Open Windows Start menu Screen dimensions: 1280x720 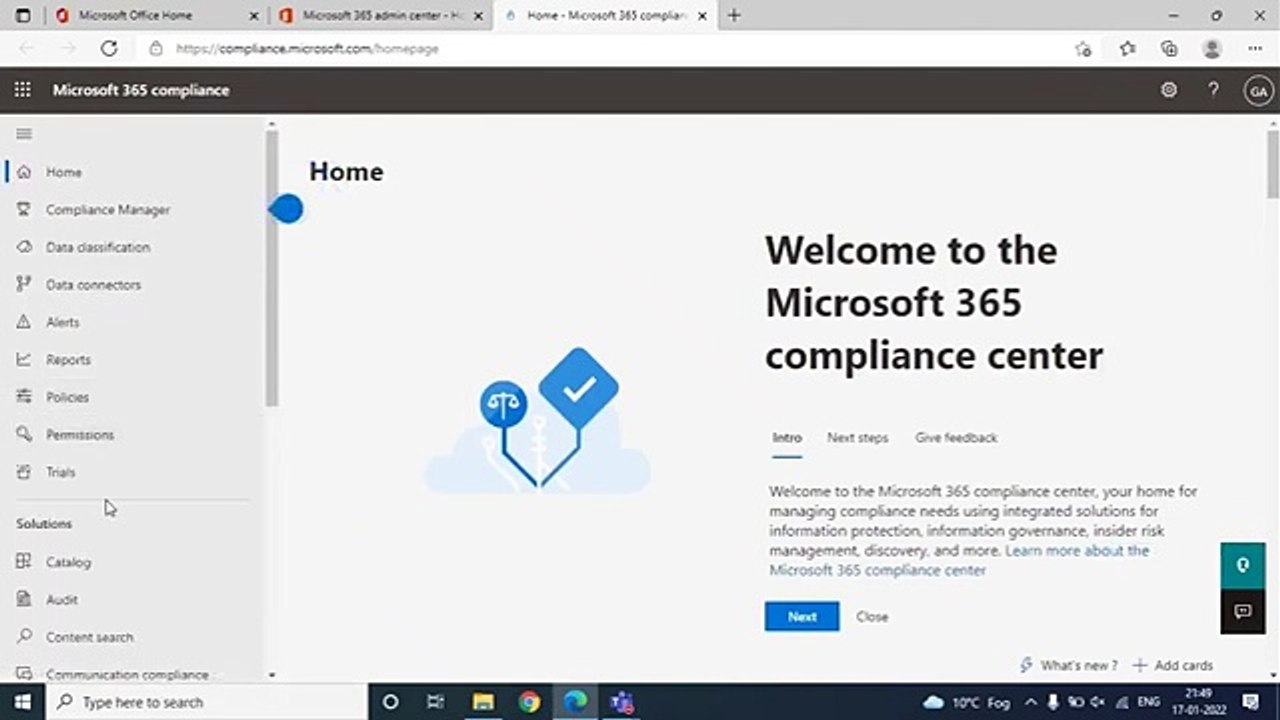coord(22,702)
